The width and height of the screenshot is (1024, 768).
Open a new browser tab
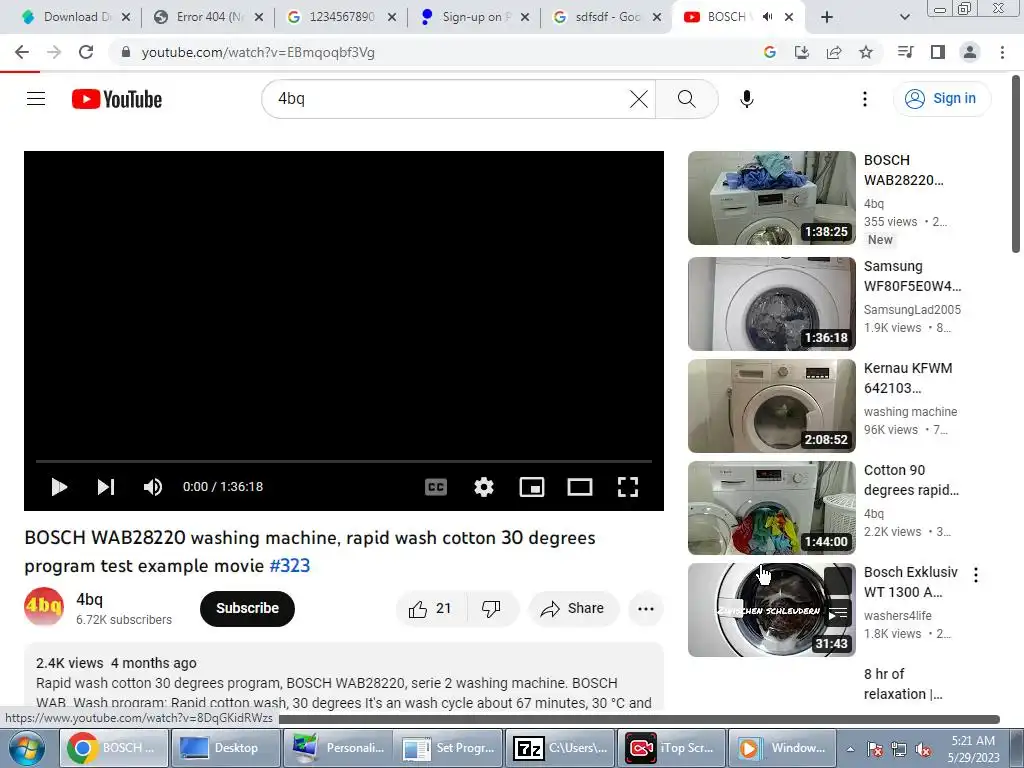pos(827,17)
